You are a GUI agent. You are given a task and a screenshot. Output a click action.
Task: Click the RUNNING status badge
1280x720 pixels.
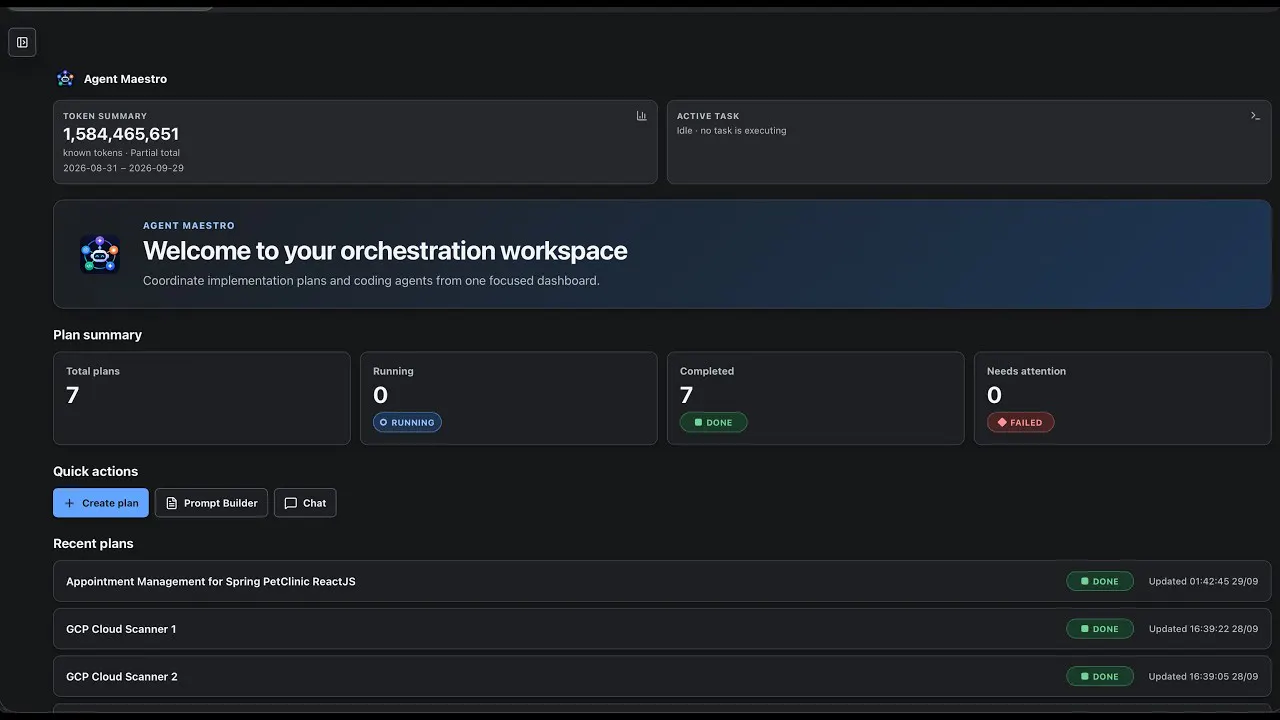click(x=407, y=422)
